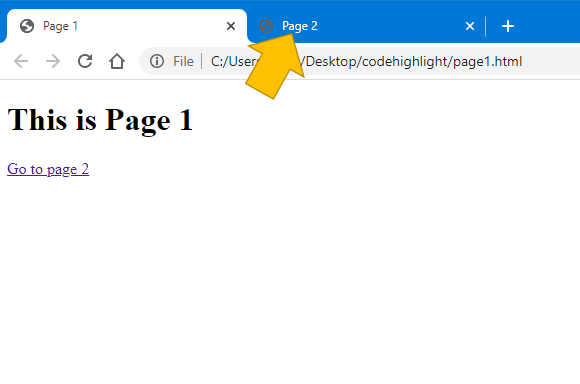Follow the 'Go to page 2' link
The height and width of the screenshot is (384, 580).
48,169
